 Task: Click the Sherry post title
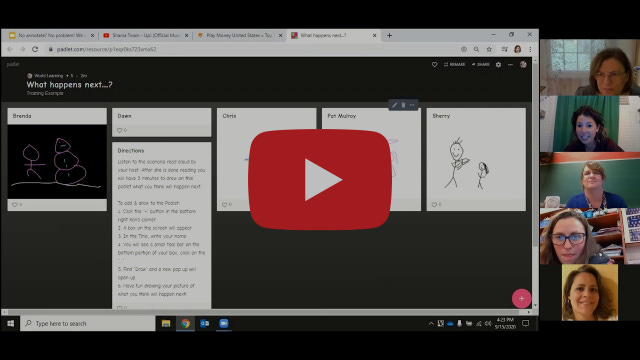[x=441, y=116]
